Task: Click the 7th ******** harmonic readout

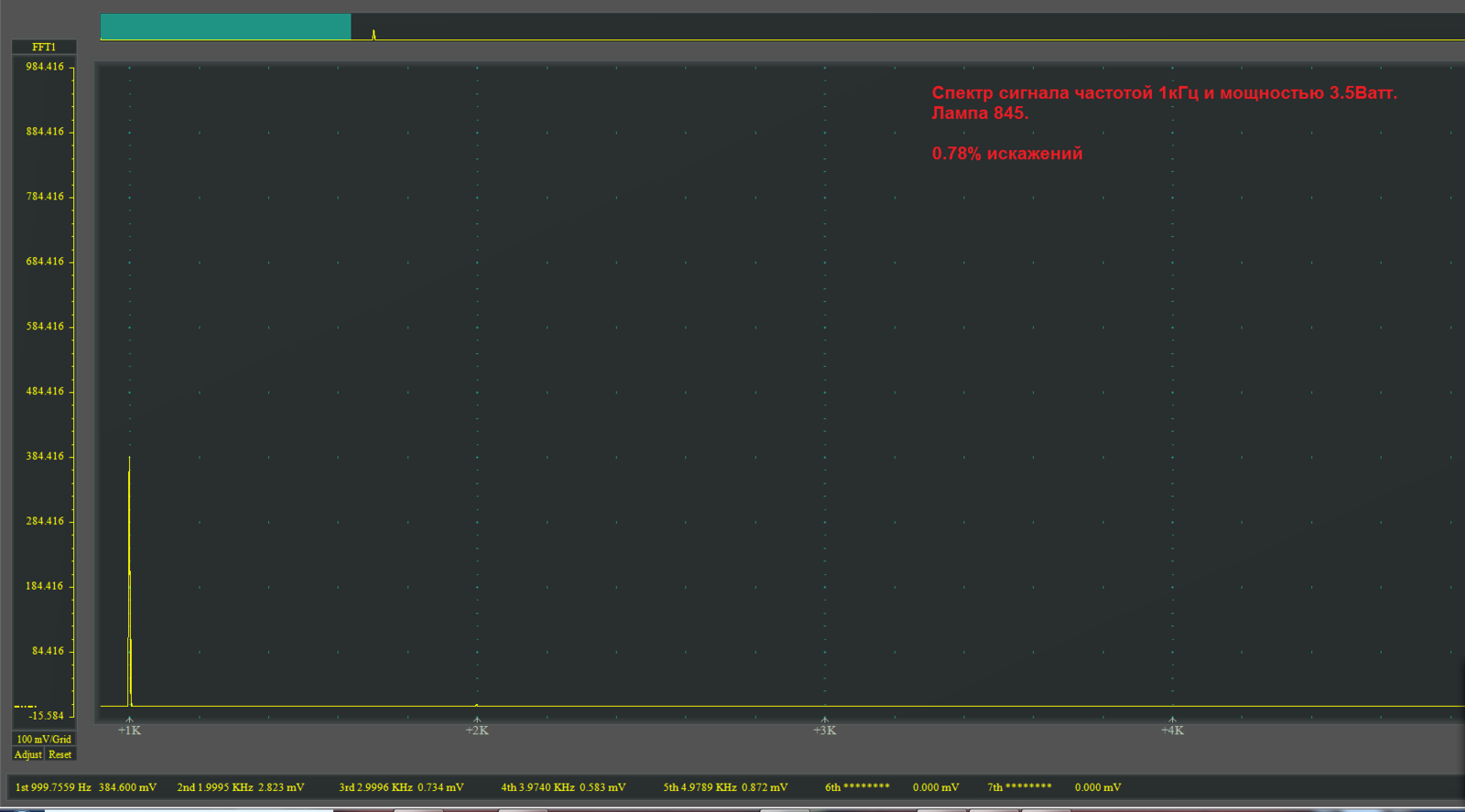Action: coord(1019,787)
